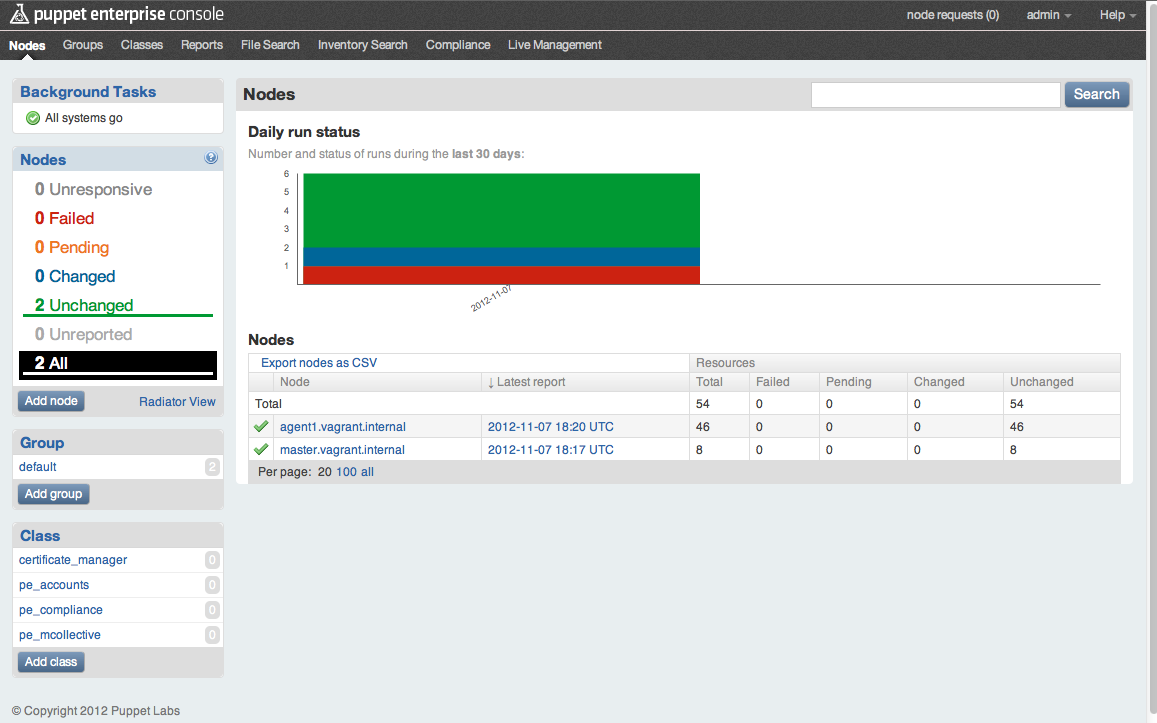Click the Puppet Enterprise console logo

pos(116,14)
